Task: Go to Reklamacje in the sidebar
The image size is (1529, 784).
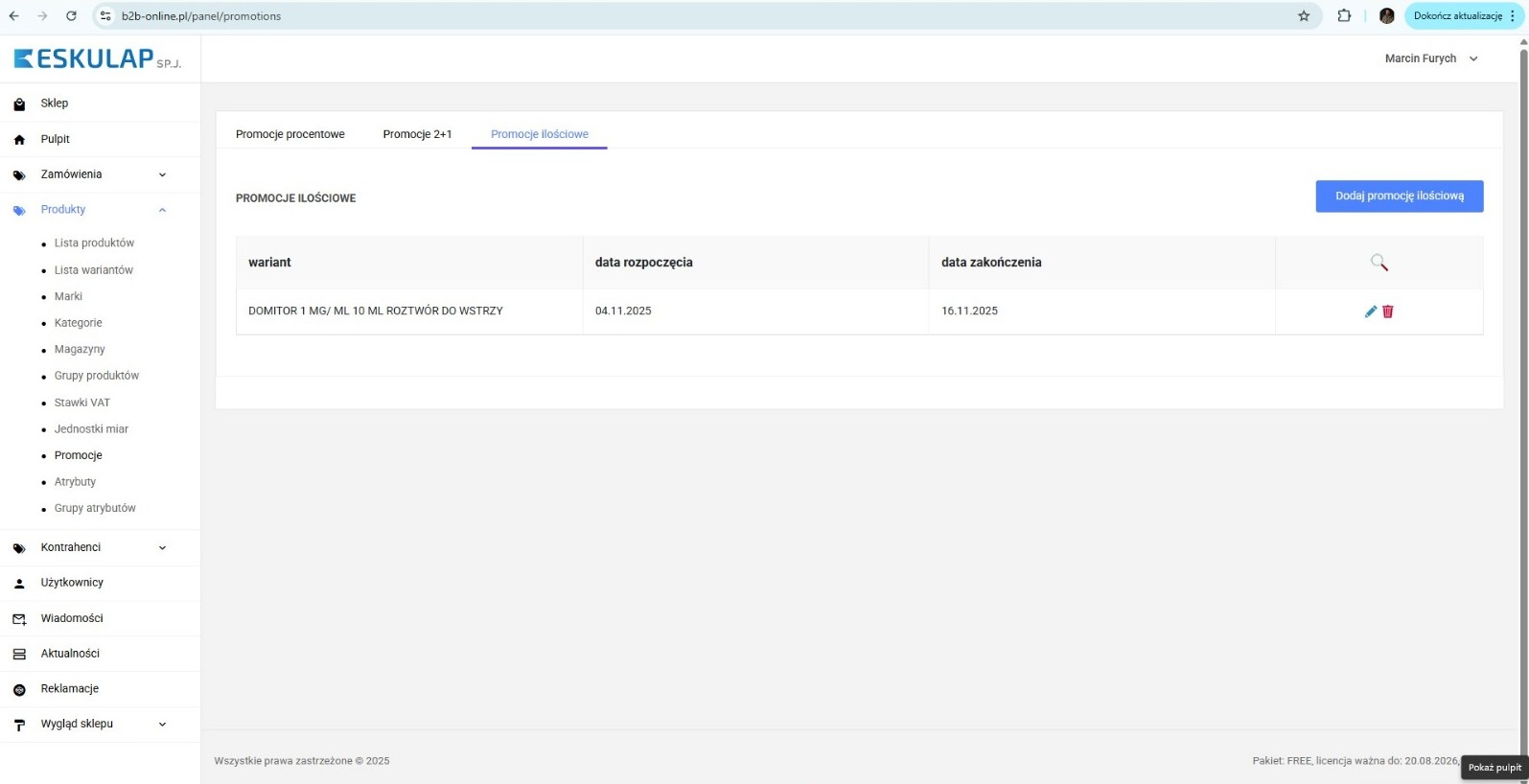Action: pyautogui.click(x=70, y=688)
